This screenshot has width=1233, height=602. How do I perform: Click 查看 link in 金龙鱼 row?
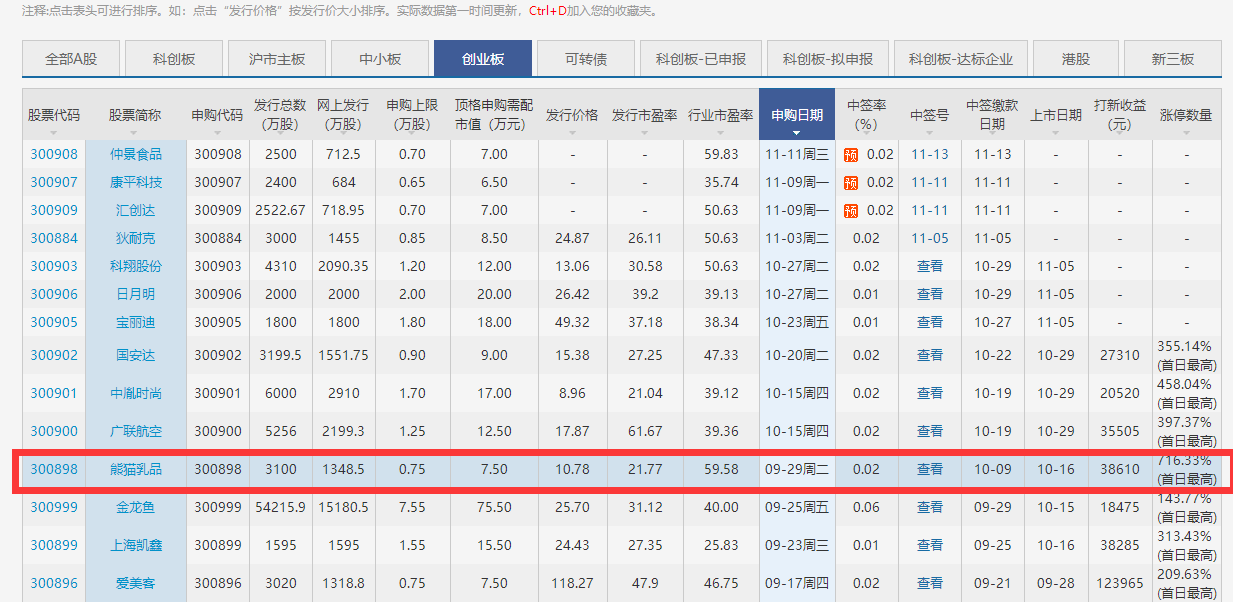[x=930, y=507]
